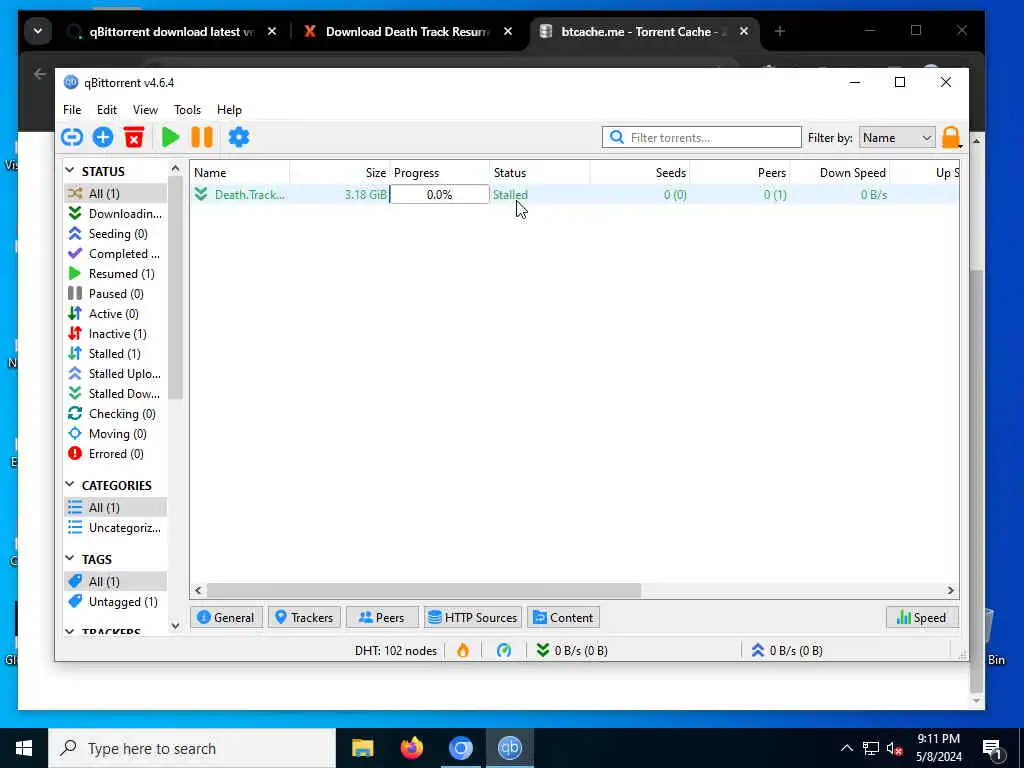Select the Checking (0) filter

(x=116, y=413)
